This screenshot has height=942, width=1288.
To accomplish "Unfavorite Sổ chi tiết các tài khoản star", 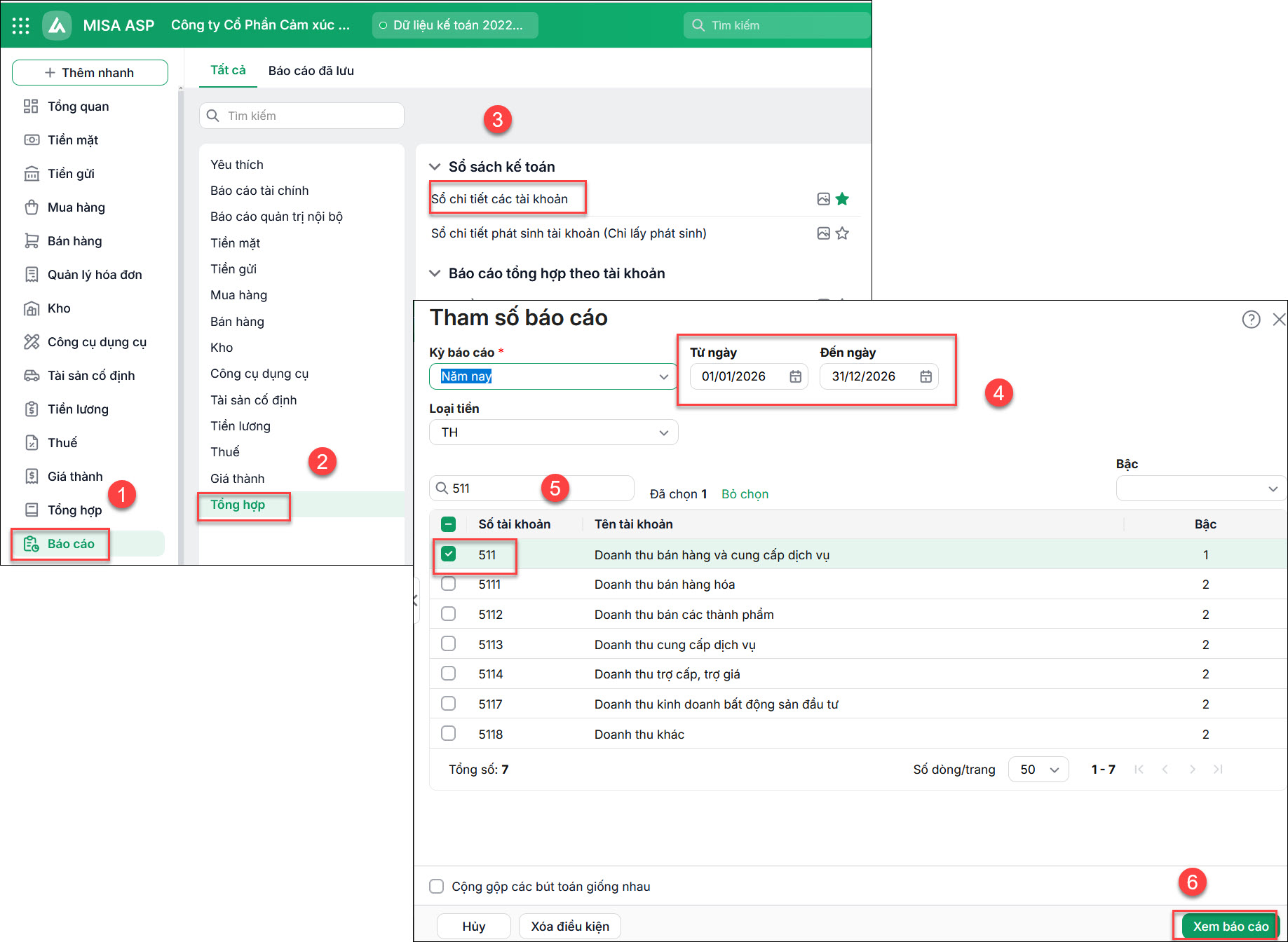I will [x=842, y=199].
